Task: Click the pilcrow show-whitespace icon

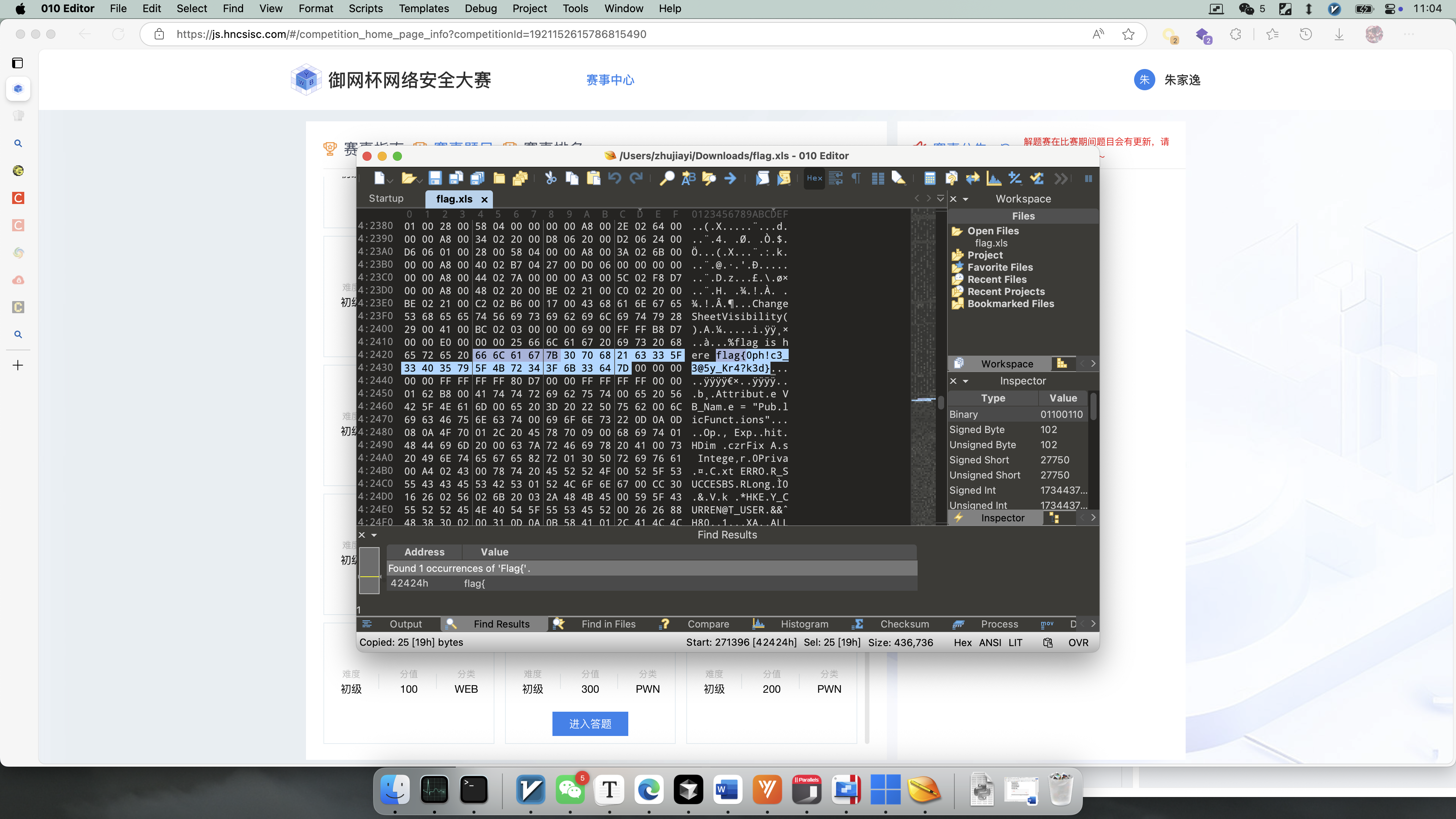Action: click(856, 179)
